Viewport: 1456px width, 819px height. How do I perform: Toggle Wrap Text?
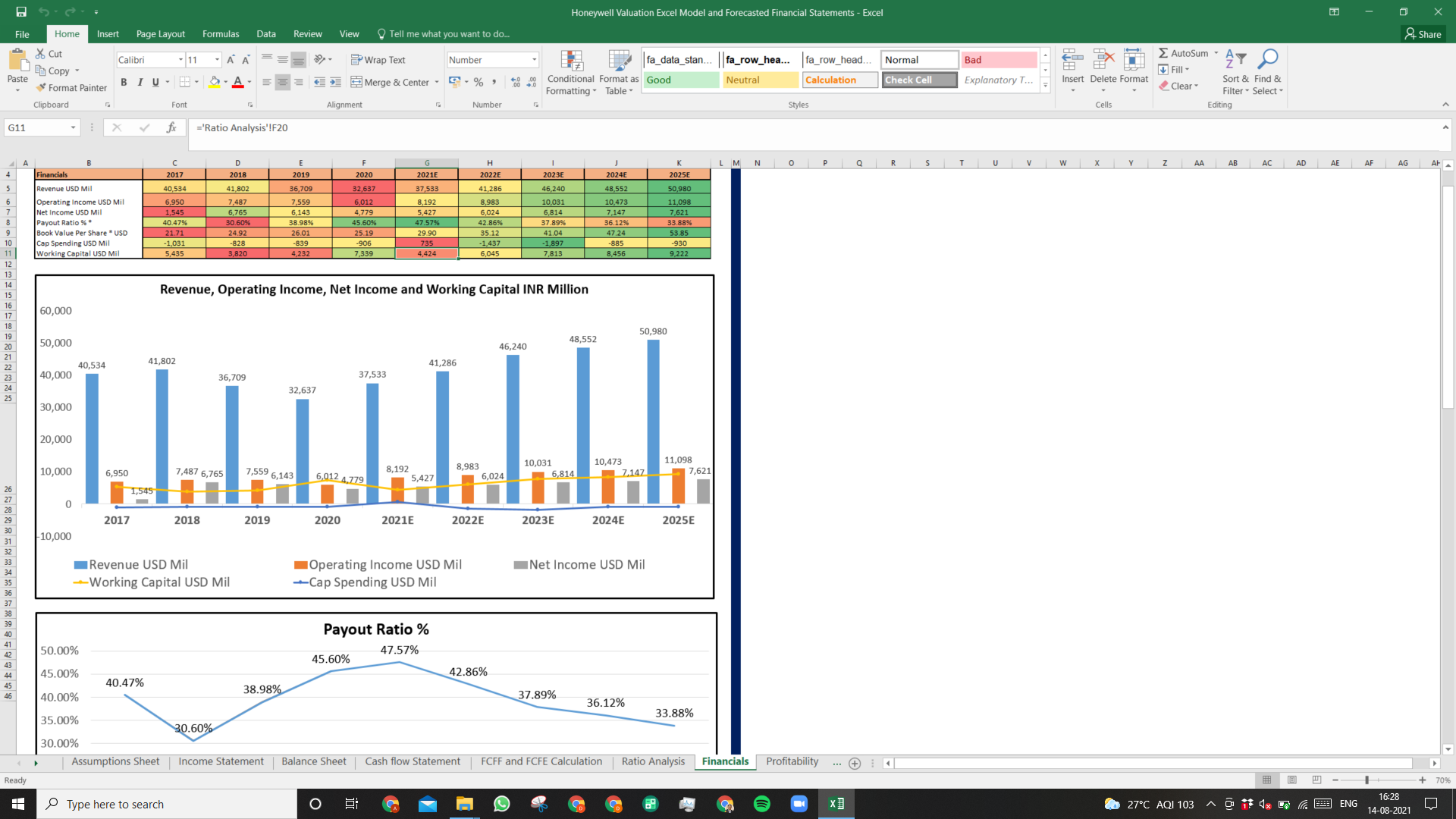pyautogui.click(x=378, y=60)
